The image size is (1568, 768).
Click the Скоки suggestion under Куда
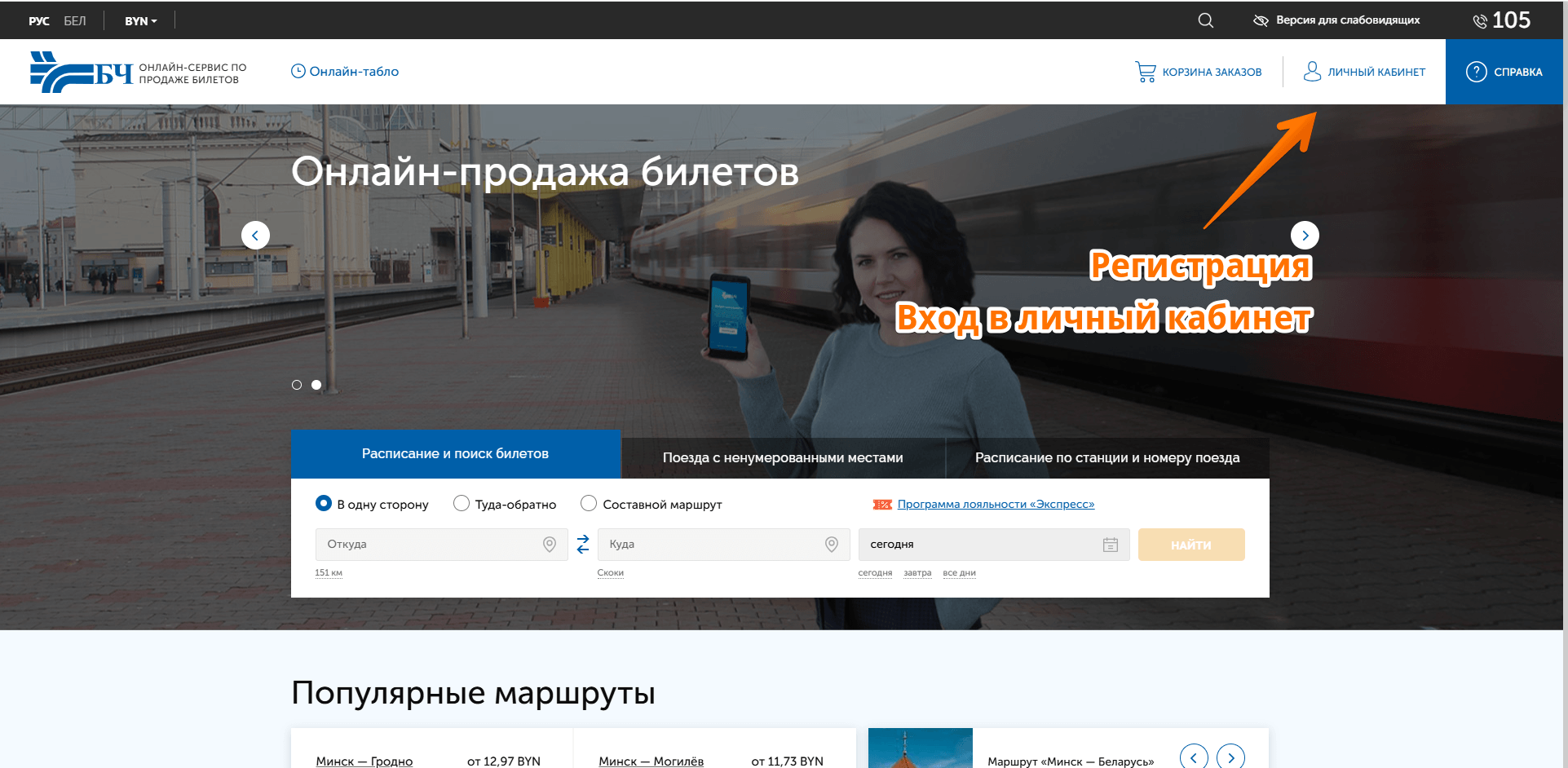pos(611,573)
